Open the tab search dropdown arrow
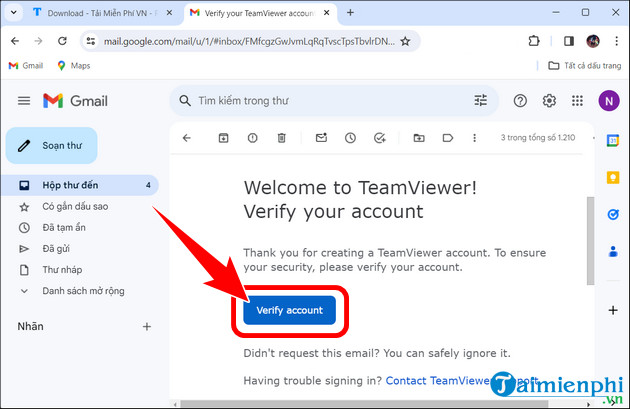Image resolution: width=630 pixels, height=409 pixels. [x=14, y=12]
